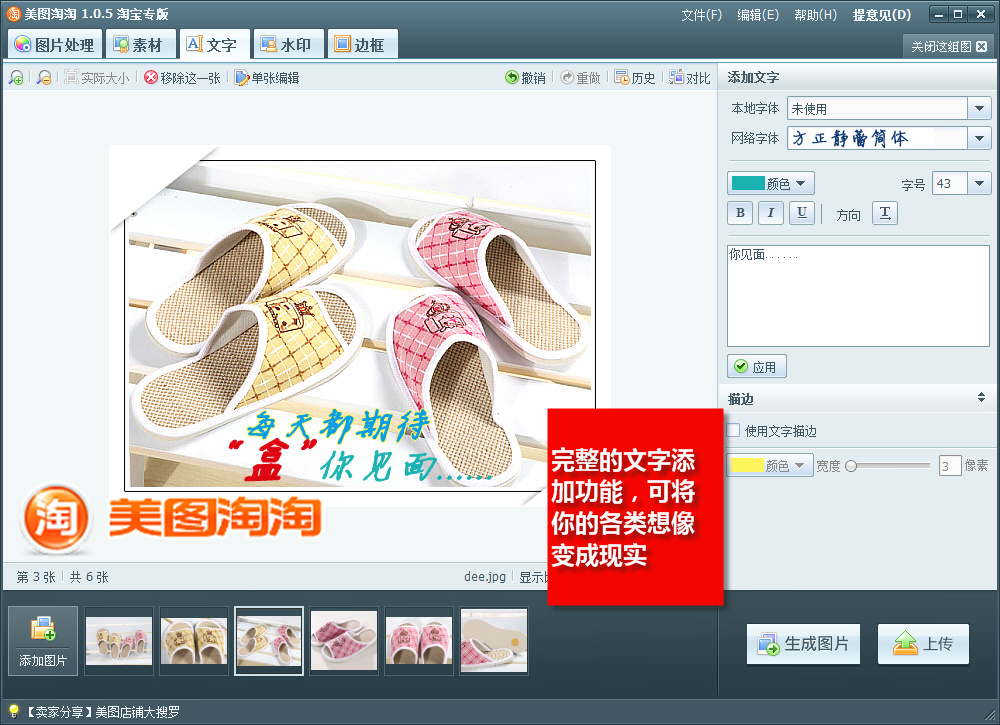
Task: Open 编辑(E) menu
Action: 758,15
